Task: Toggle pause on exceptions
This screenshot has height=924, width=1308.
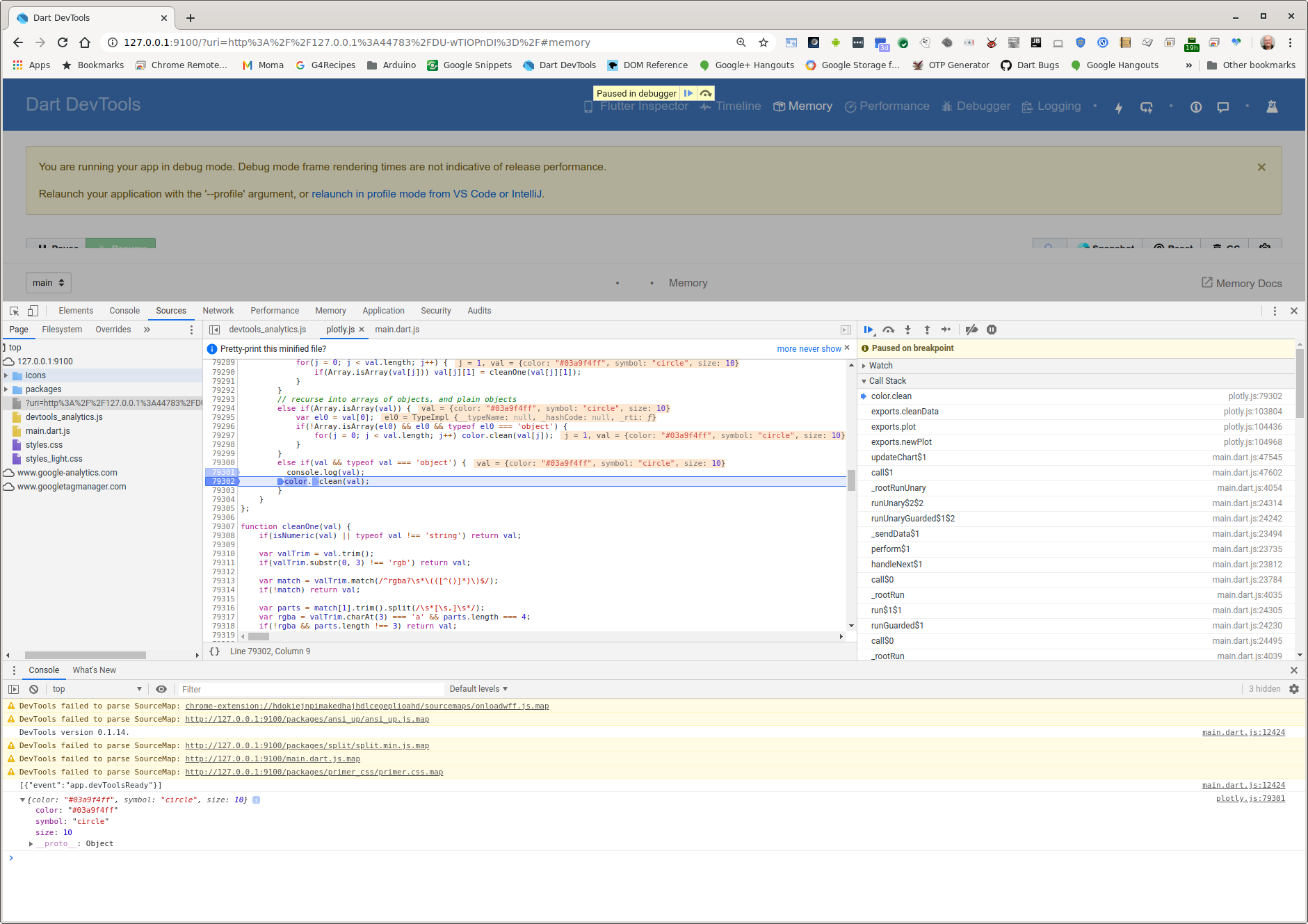Action: (x=992, y=330)
